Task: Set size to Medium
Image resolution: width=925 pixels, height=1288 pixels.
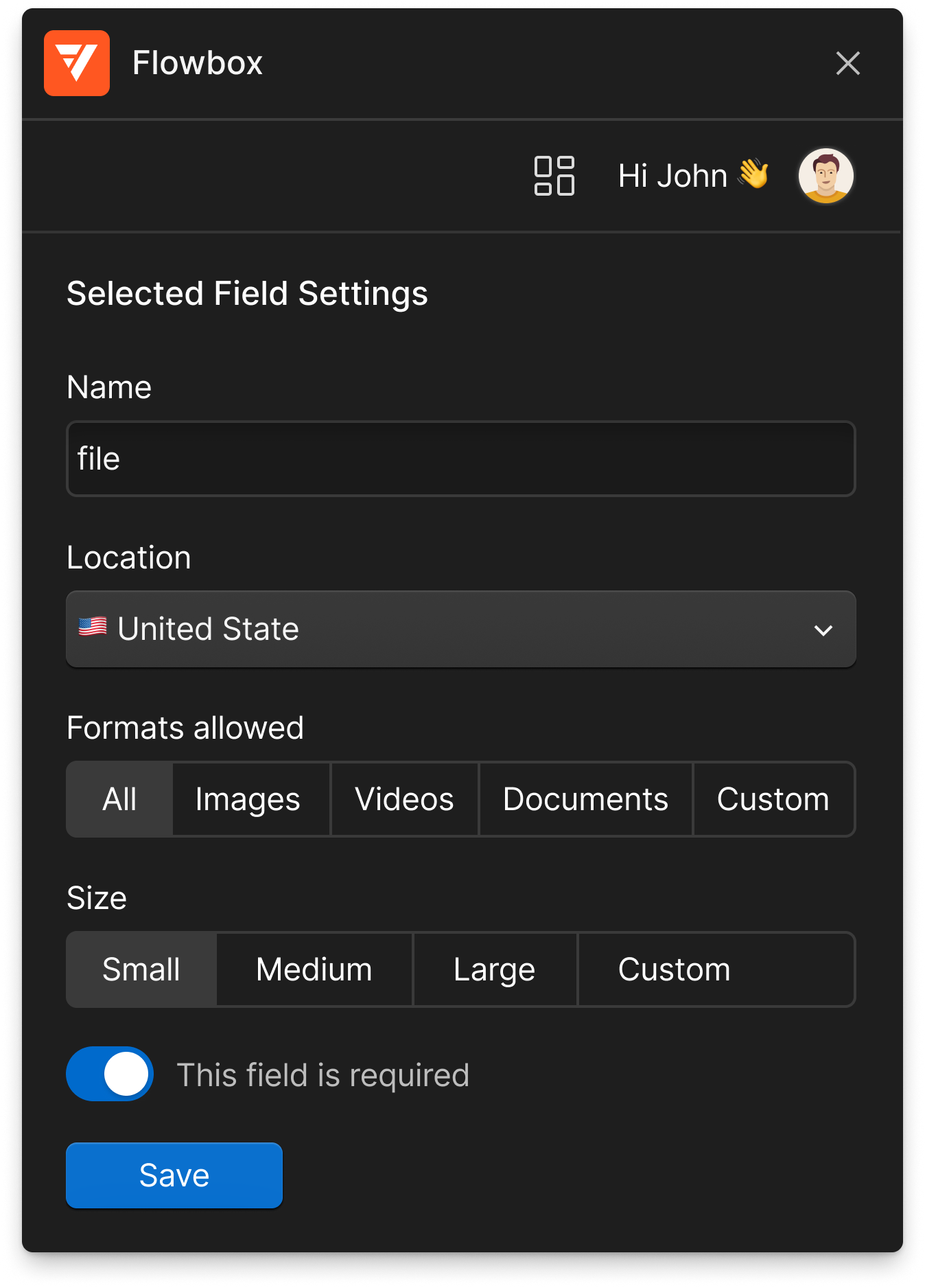Action: pos(314,969)
